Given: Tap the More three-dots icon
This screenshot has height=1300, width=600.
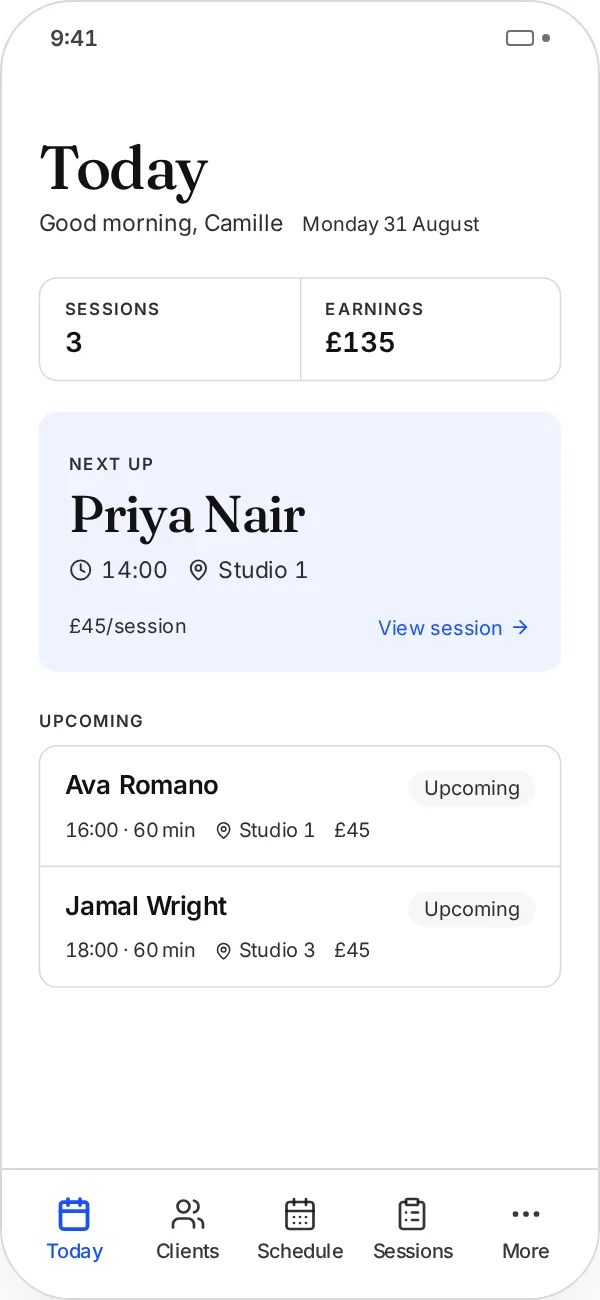Looking at the screenshot, I should tap(525, 1214).
